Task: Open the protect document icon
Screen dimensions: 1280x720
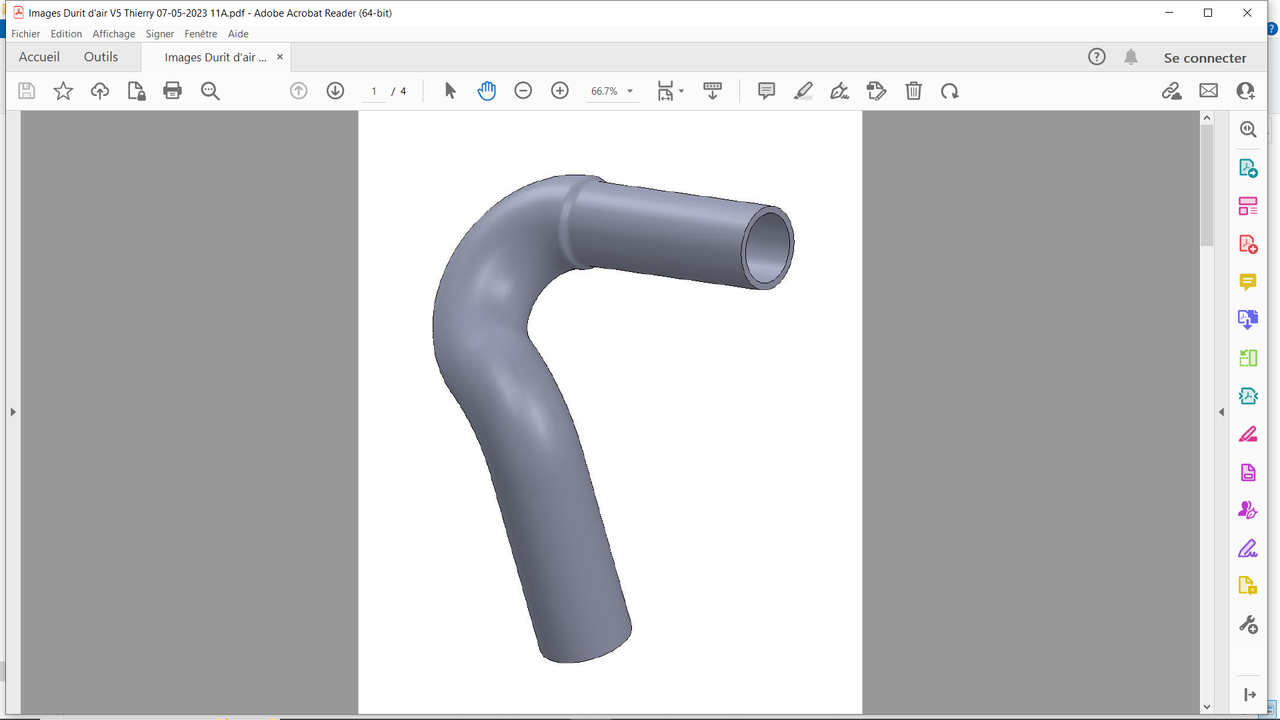Action: pyautogui.click(x=137, y=91)
